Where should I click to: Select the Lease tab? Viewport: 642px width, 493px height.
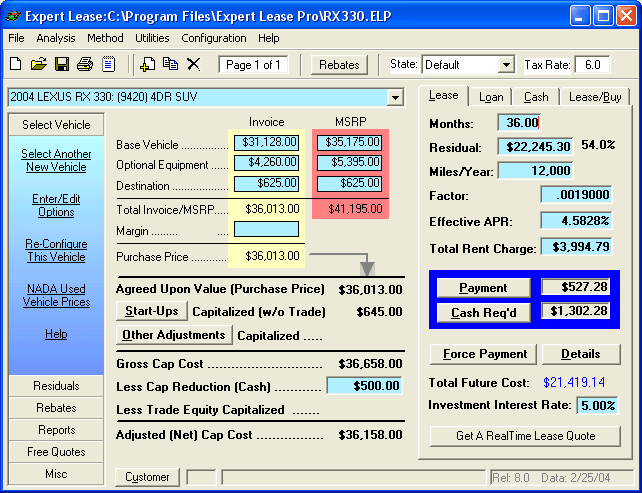(x=443, y=95)
